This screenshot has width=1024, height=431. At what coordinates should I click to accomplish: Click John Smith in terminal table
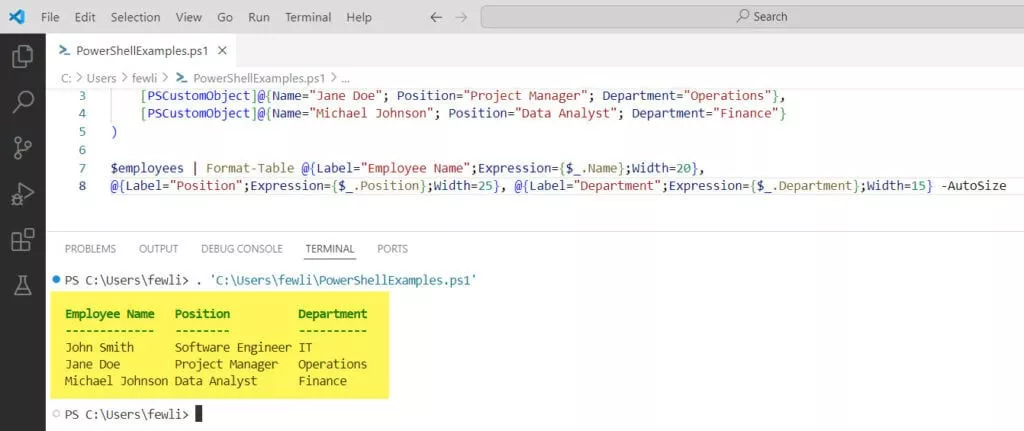click(99, 347)
